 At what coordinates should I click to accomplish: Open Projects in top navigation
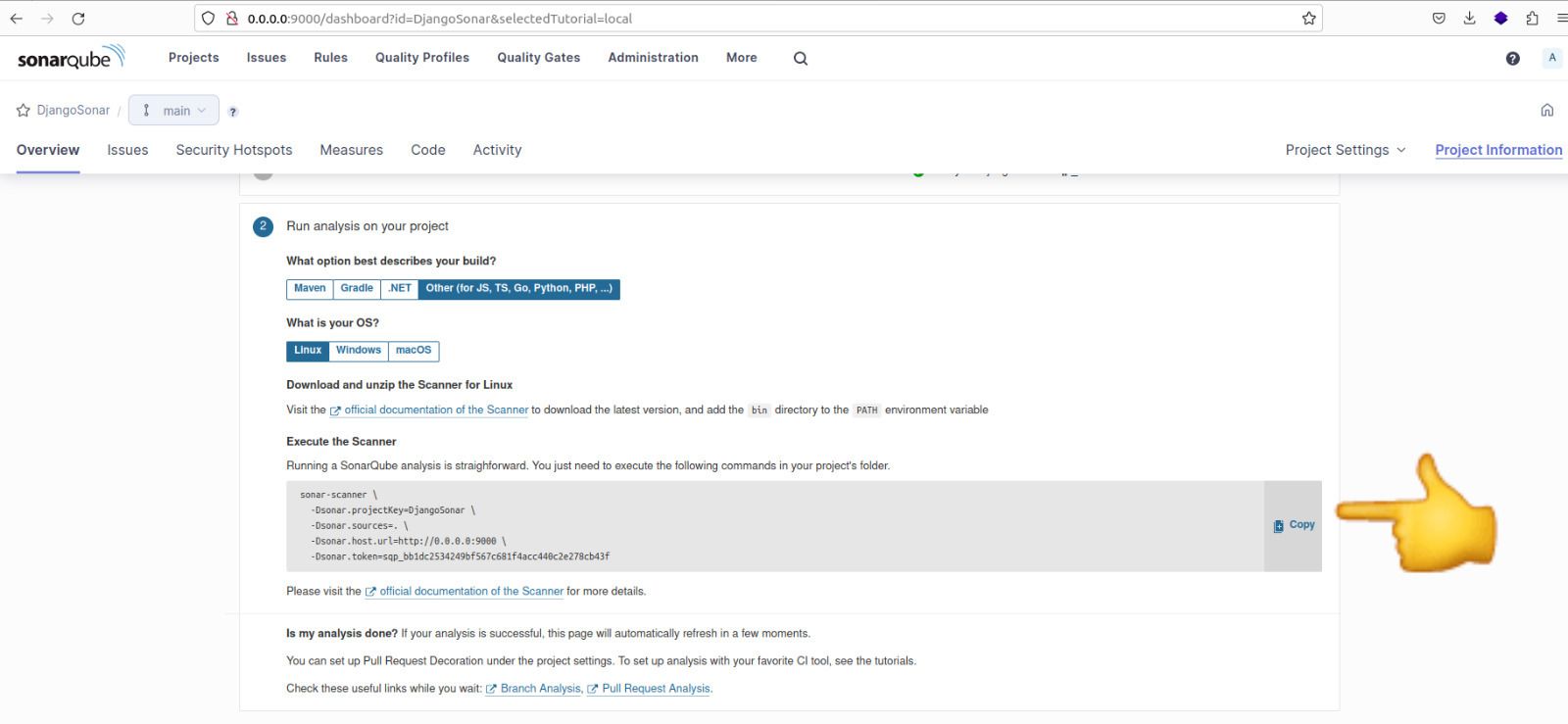coord(194,58)
